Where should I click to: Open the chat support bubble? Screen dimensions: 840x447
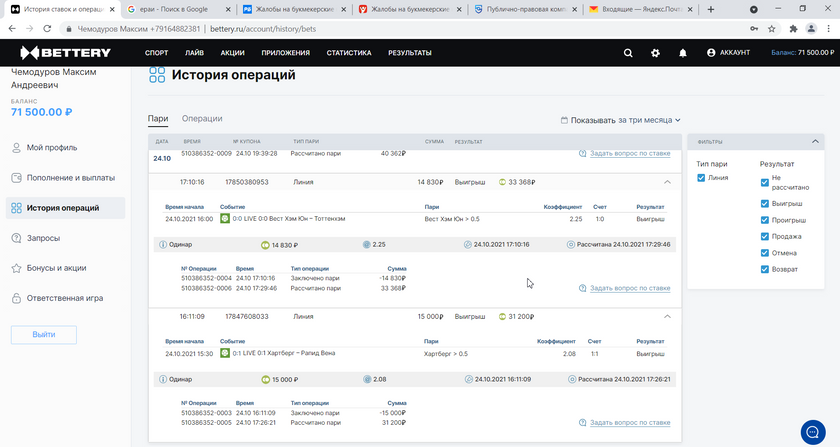[813, 432]
